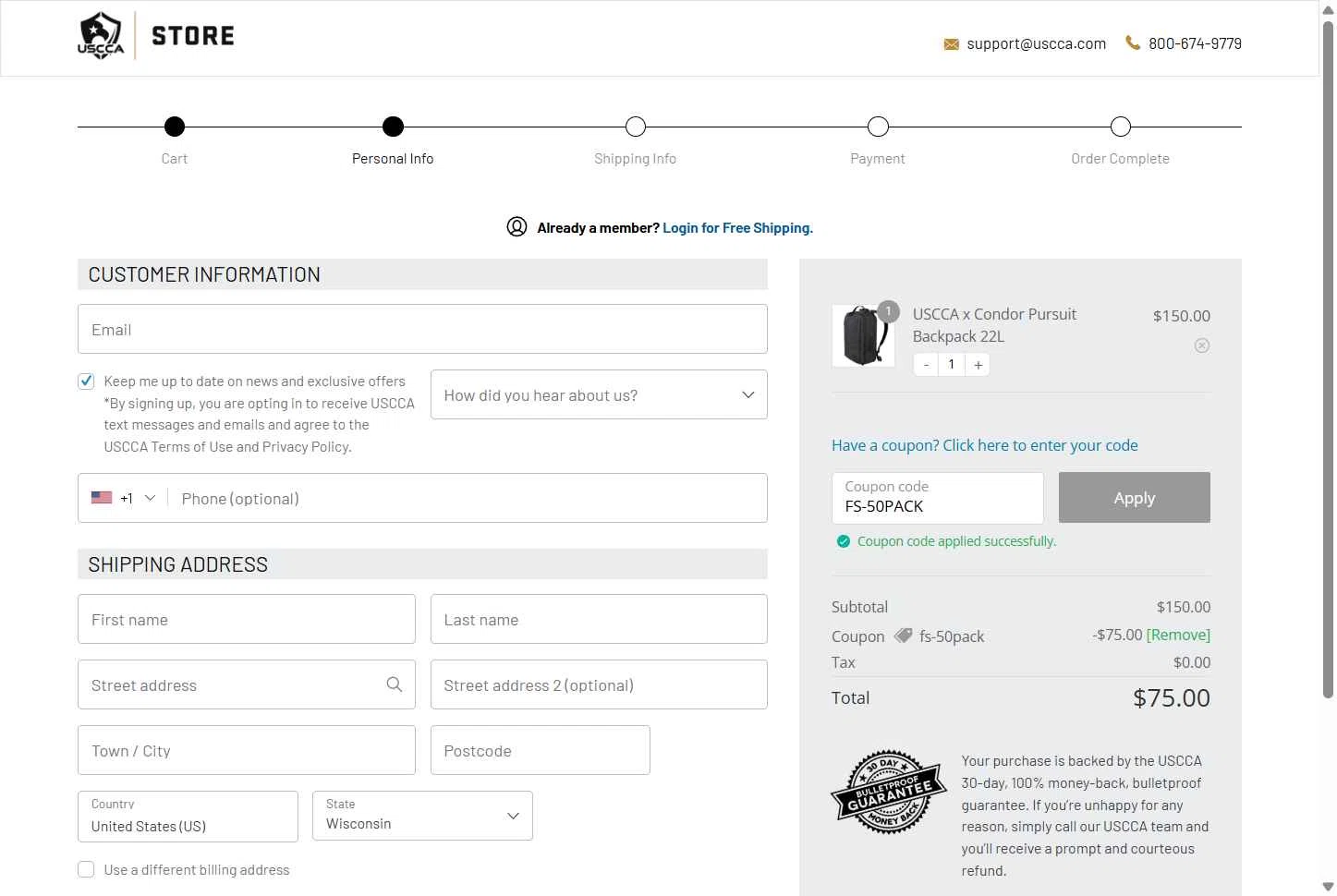
Task: Click the scrollbar down arrow
Action: coord(1329,888)
